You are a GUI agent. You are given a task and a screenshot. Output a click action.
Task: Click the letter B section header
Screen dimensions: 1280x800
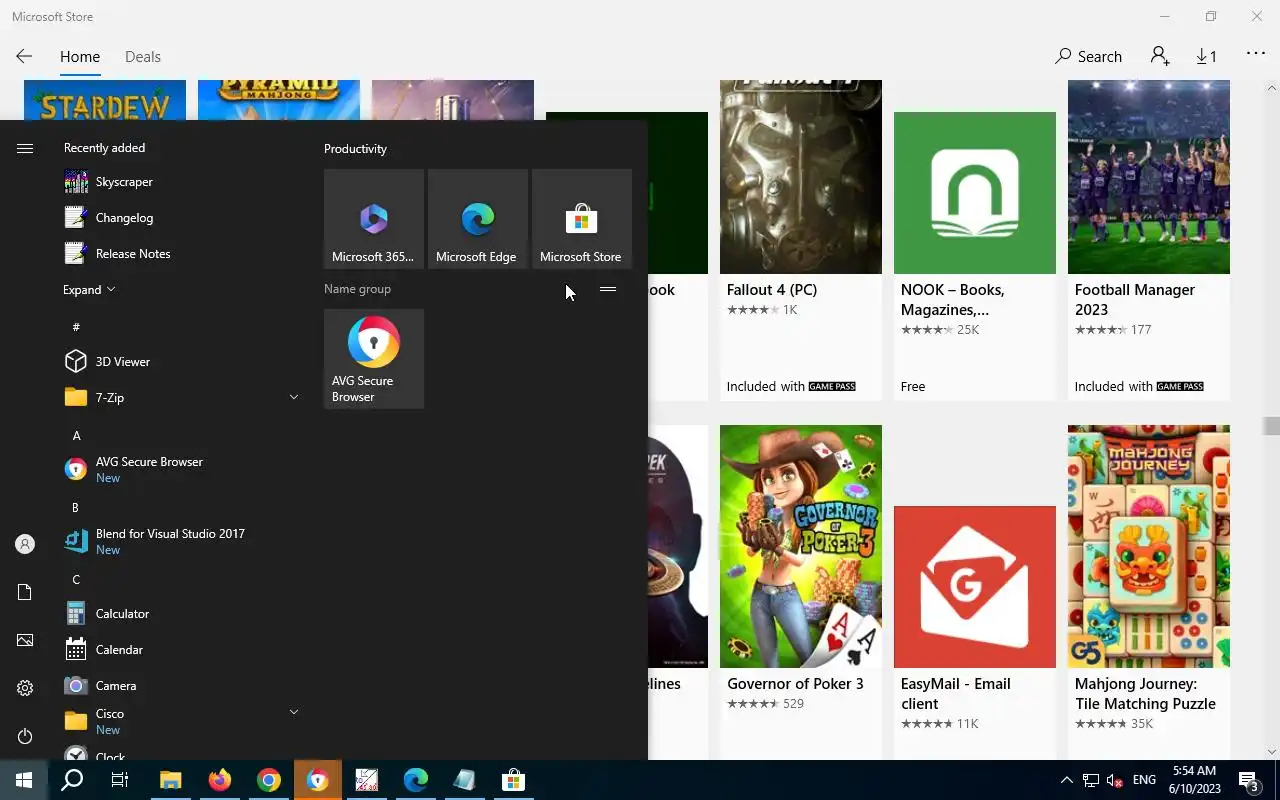[76, 508]
